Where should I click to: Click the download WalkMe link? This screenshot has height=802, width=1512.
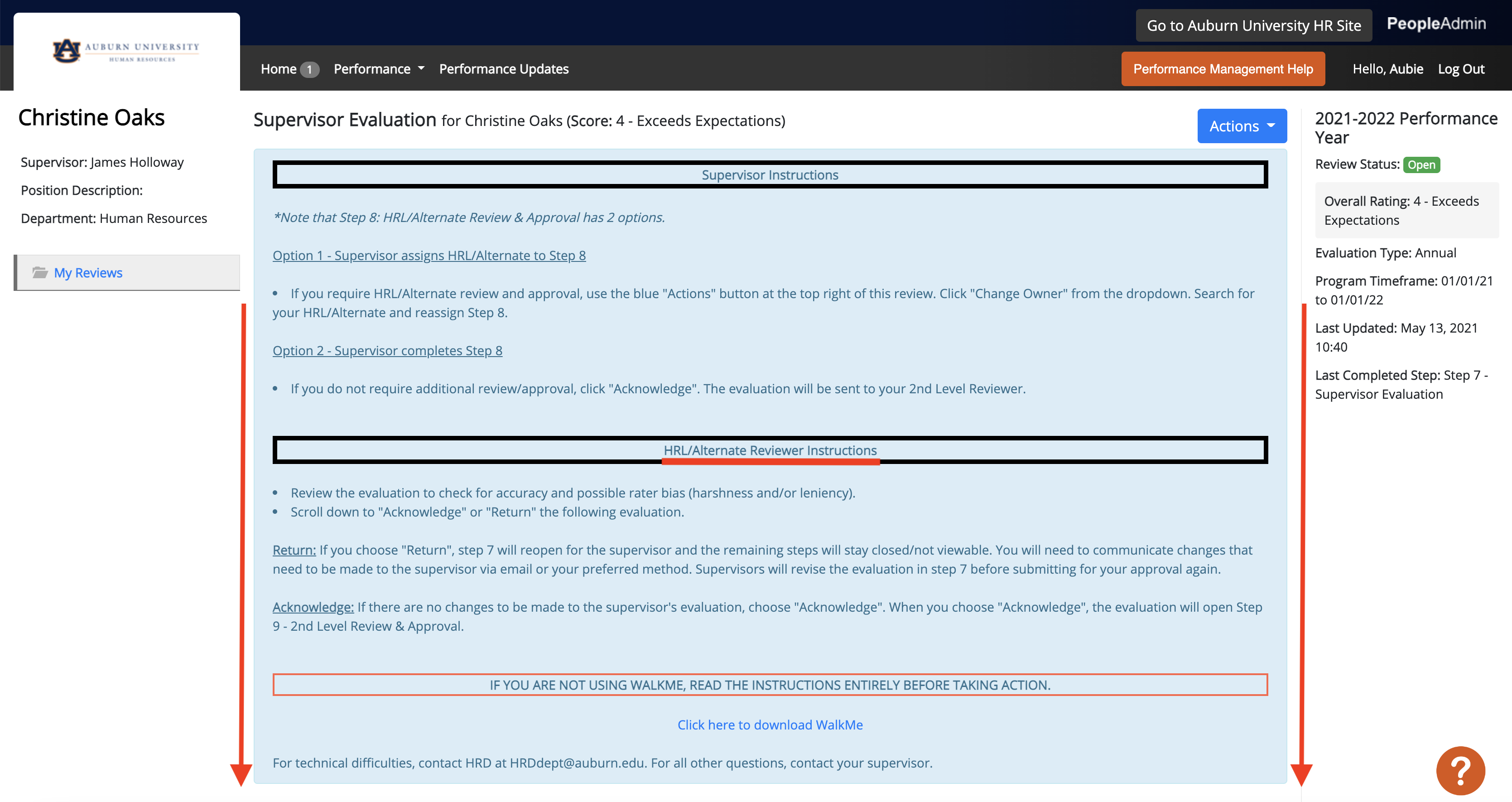tap(770, 725)
